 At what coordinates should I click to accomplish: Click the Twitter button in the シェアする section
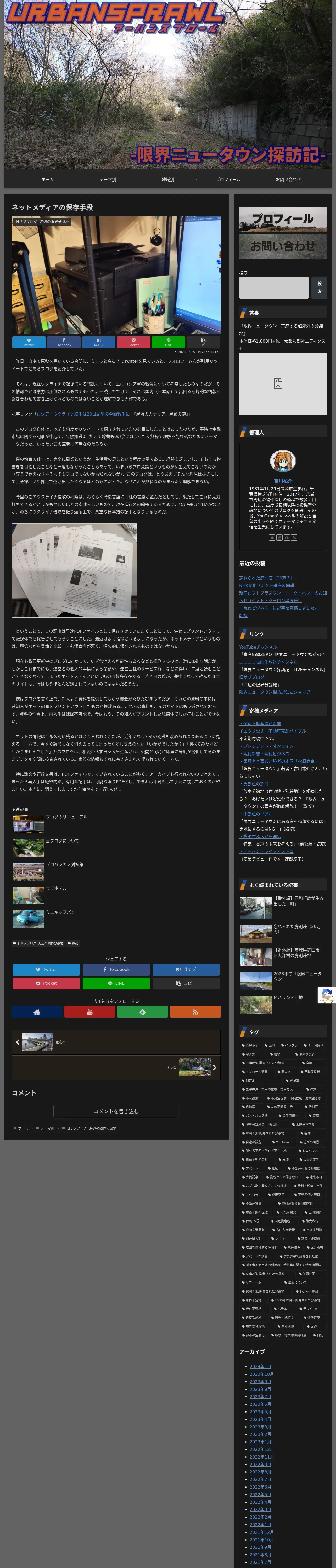coord(46,969)
